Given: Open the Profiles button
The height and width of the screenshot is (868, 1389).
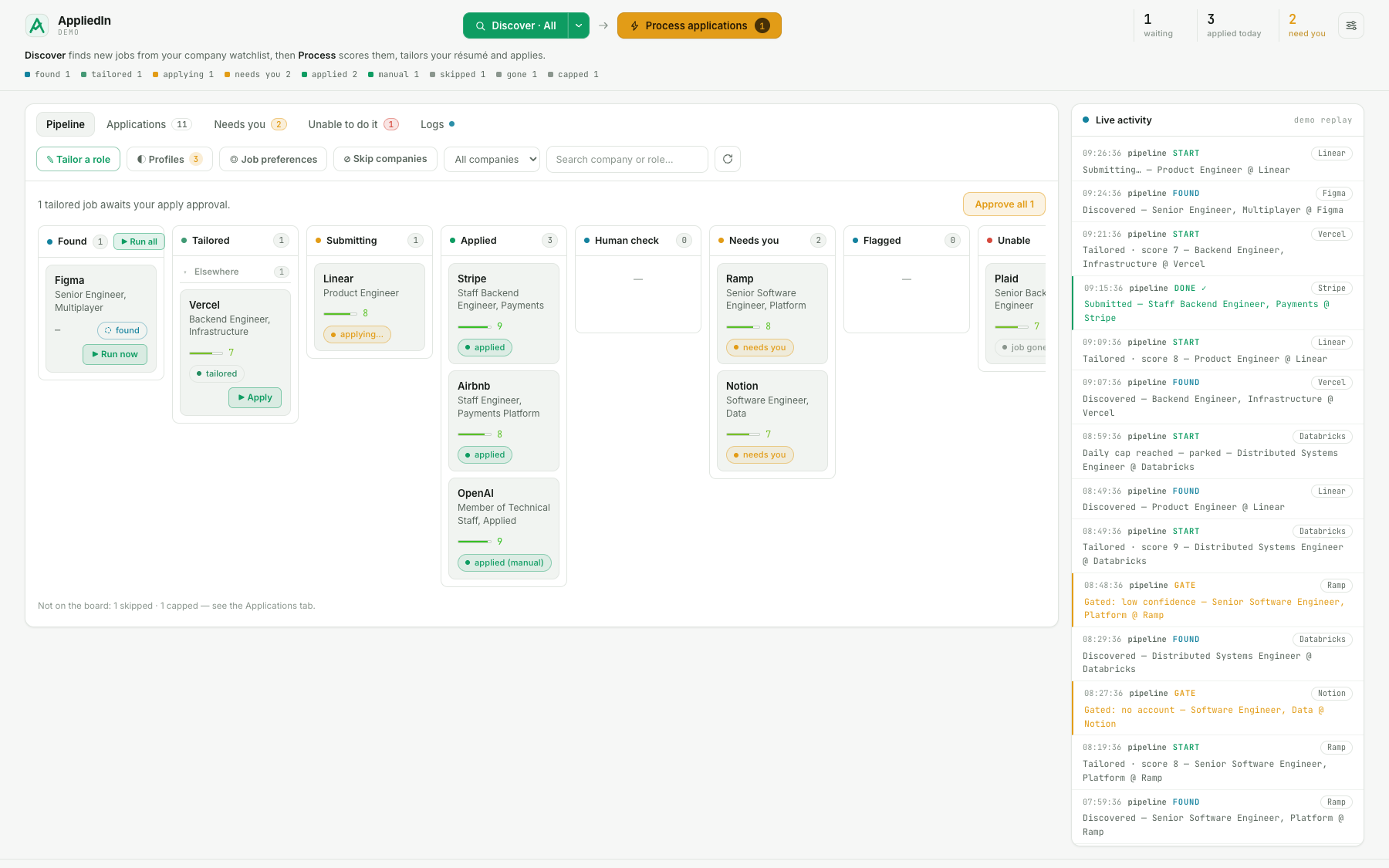Looking at the screenshot, I should pyautogui.click(x=169, y=159).
